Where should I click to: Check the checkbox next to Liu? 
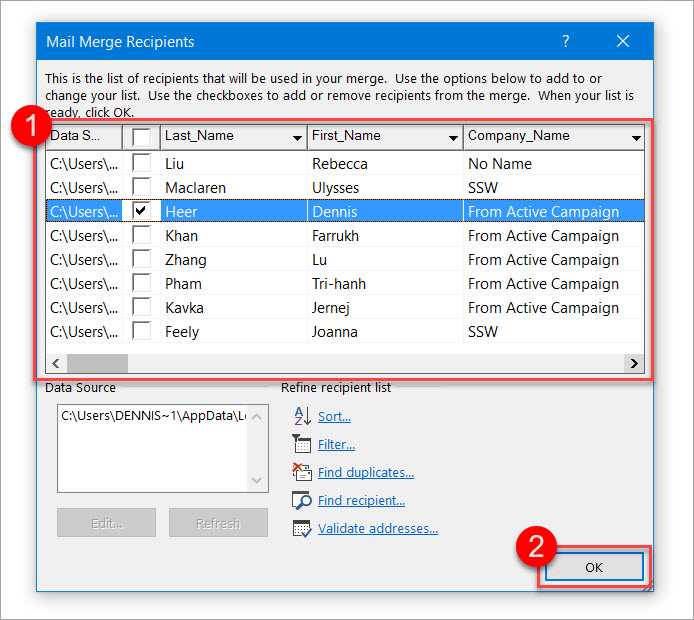click(143, 163)
